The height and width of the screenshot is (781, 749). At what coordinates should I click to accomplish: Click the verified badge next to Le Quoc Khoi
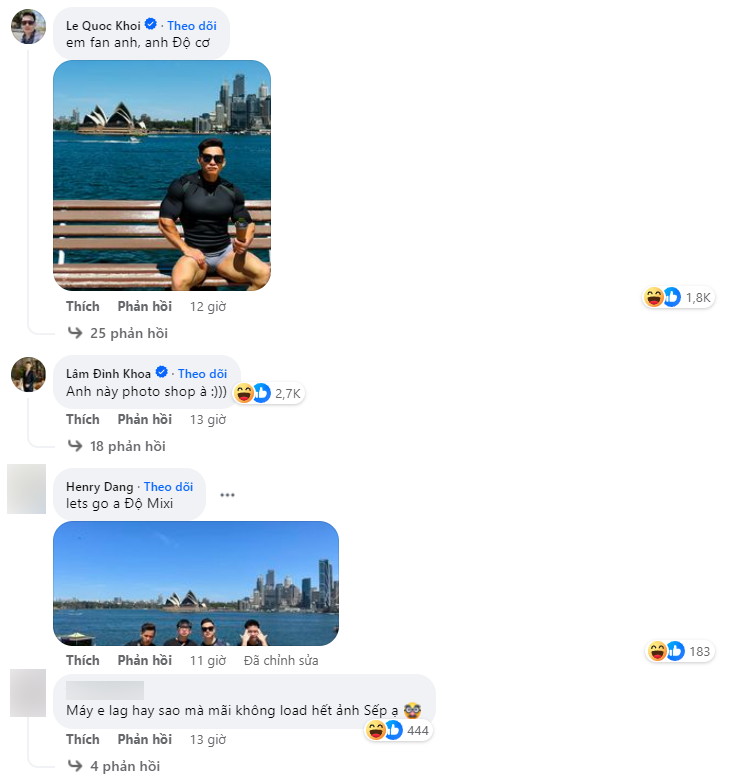pos(150,24)
